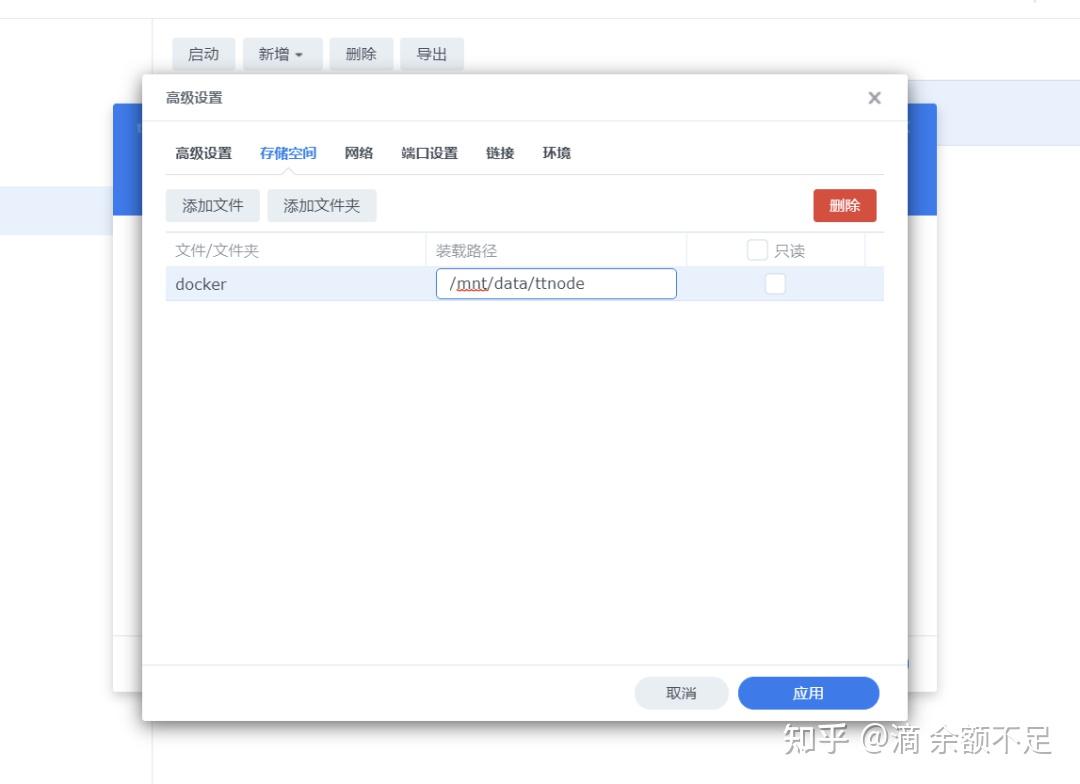Switch to the 链接 tab
Viewport: 1080px width, 784px height.
coord(499,153)
